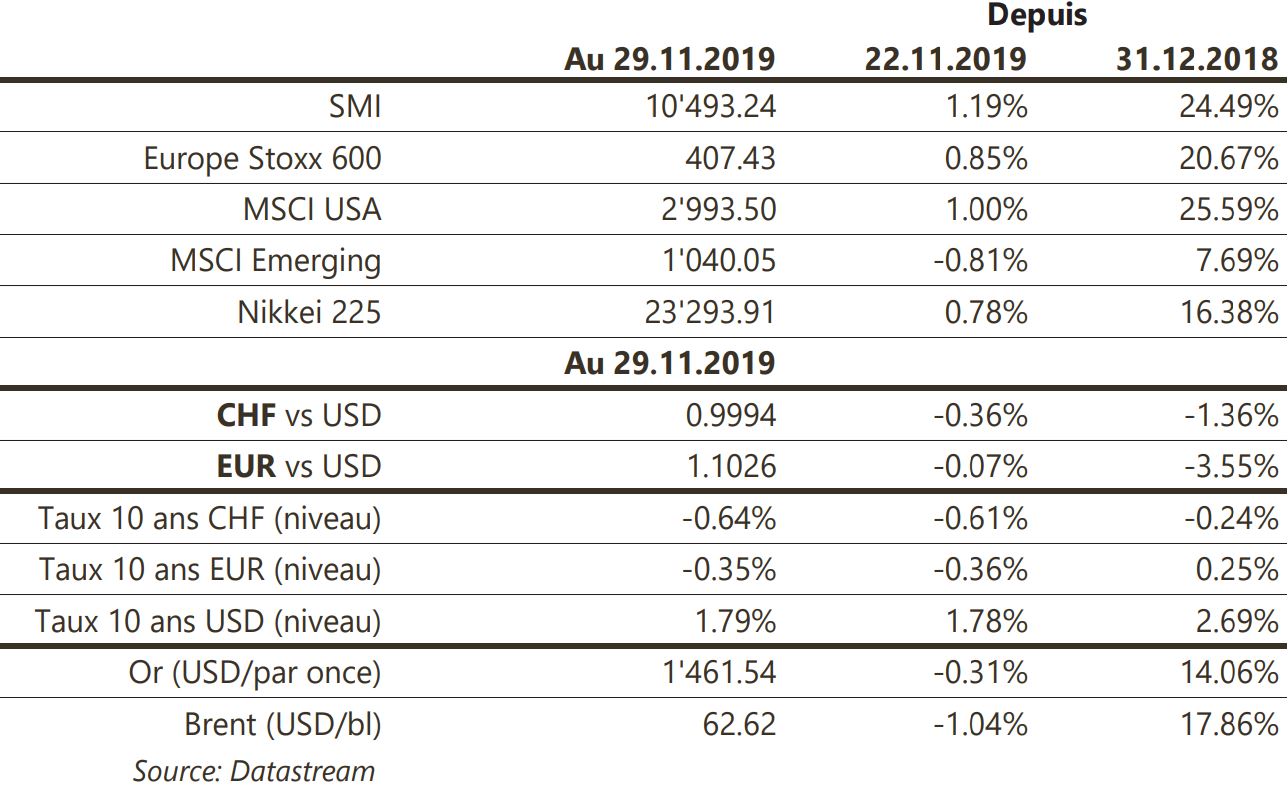Click the CHF vs USD label
The image size is (1288, 794).
299,415
